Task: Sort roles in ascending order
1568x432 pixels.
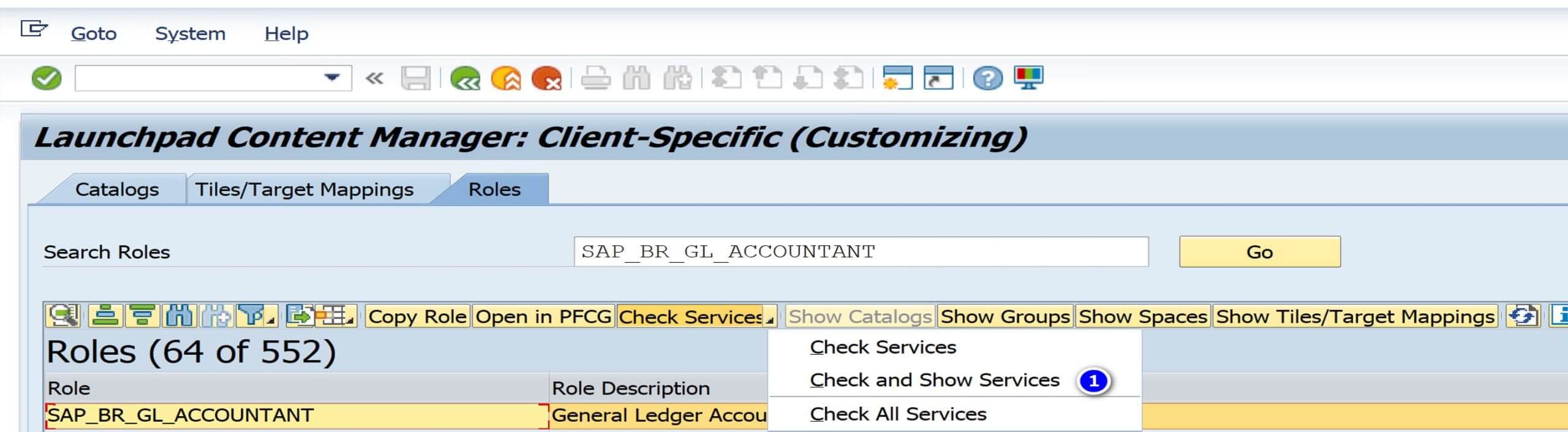Action: tap(106, 316)
